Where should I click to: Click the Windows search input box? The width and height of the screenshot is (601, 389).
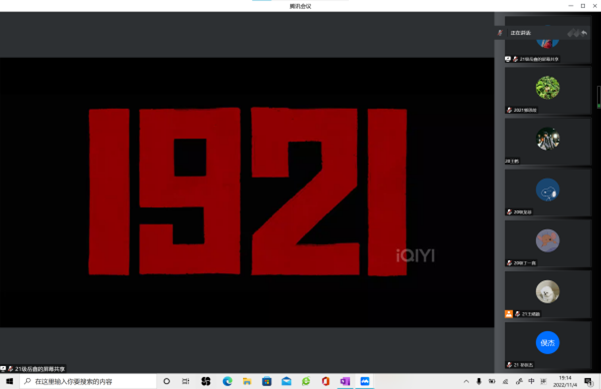(x=88, y=381)
